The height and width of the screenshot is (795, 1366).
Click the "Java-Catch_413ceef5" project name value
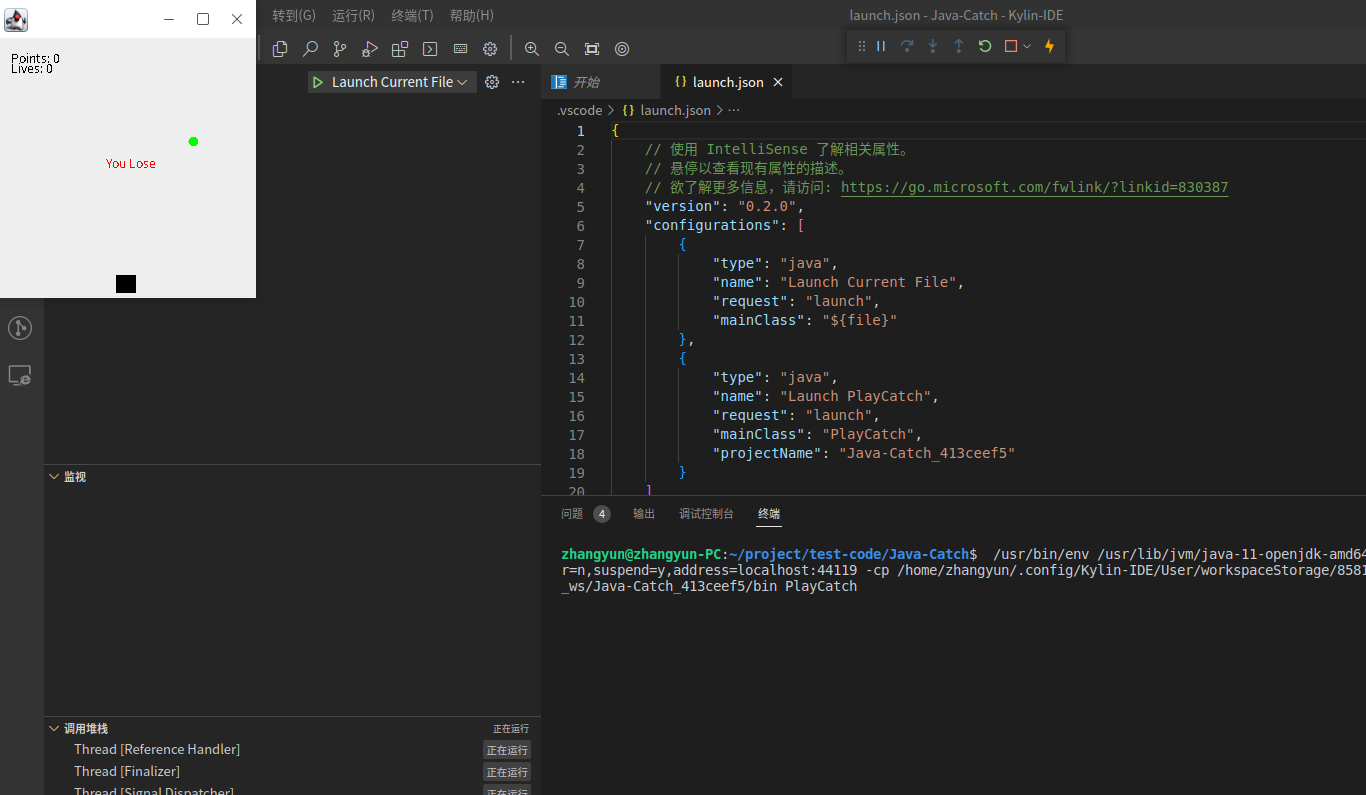coord(927,453)
